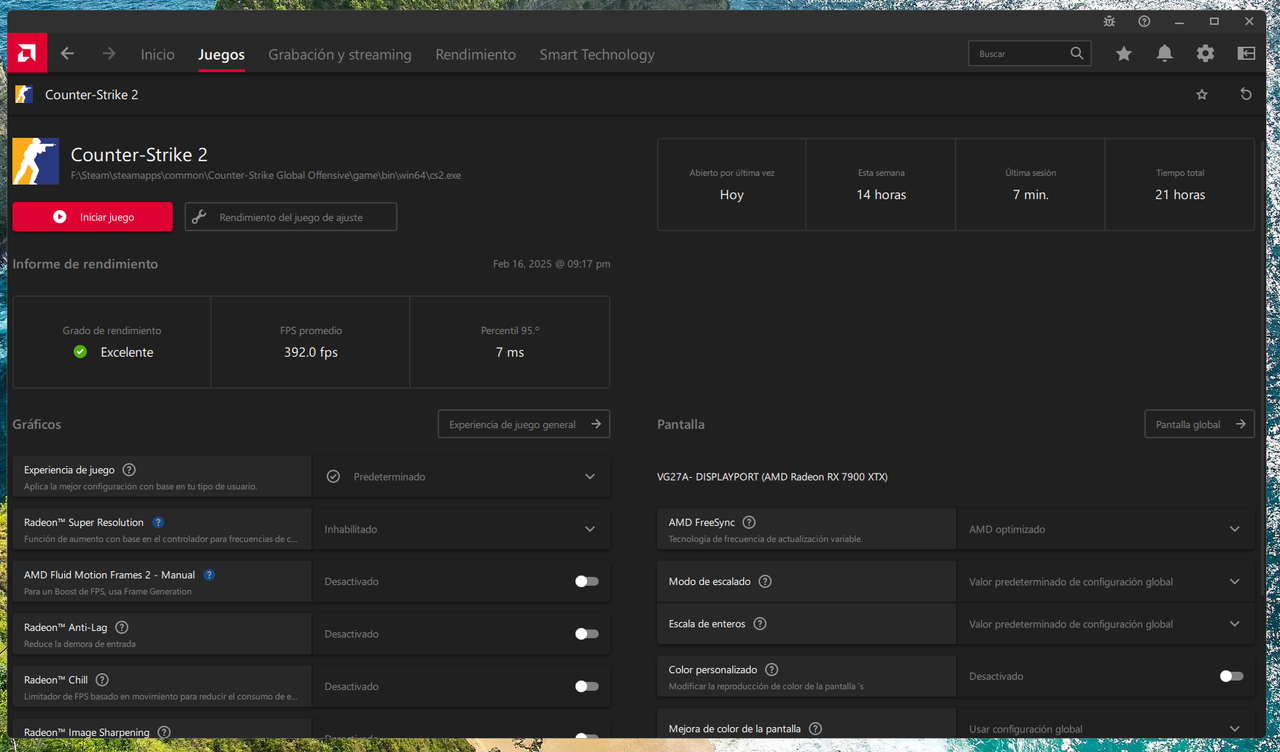Open Pantalla global settings

[1199, 424]
